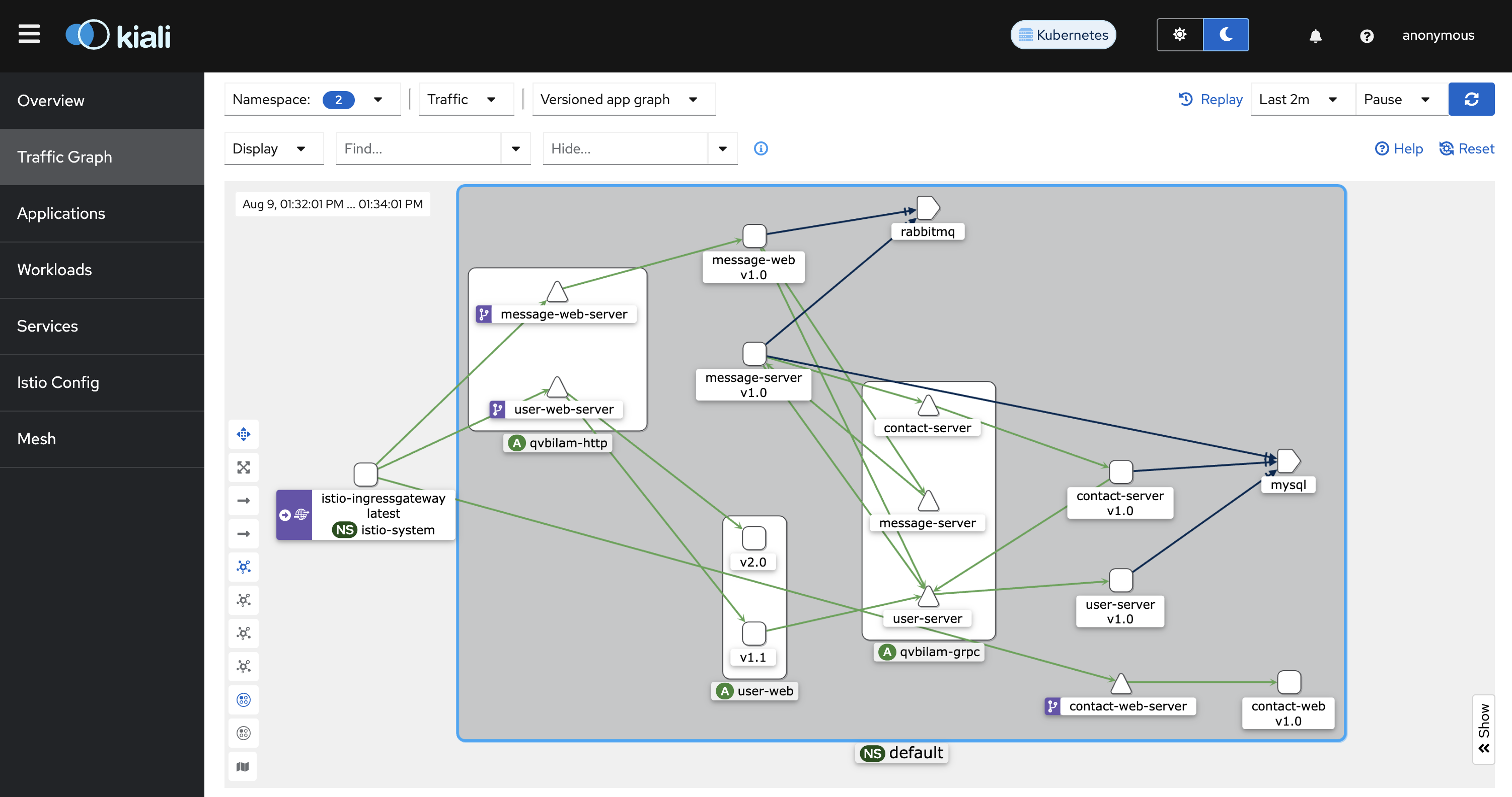Expand the Hide presets dropdown arrow

pos(723,148)
